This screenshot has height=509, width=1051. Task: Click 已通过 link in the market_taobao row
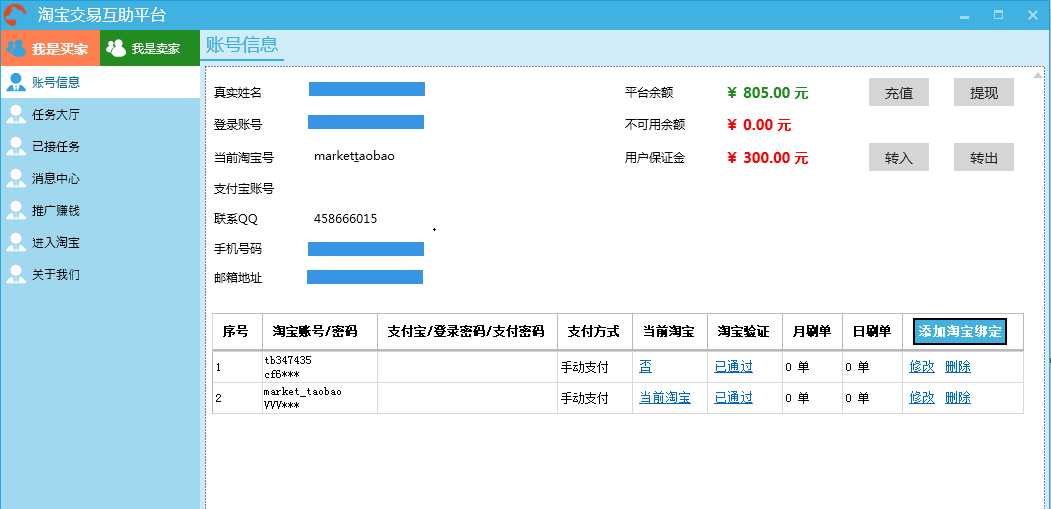[733, 398]
